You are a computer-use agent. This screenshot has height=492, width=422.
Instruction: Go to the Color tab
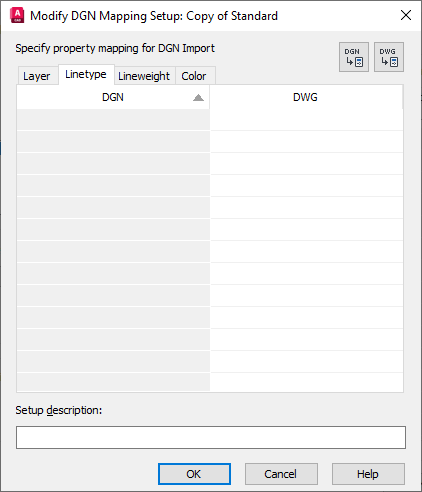tap(194, 76)
